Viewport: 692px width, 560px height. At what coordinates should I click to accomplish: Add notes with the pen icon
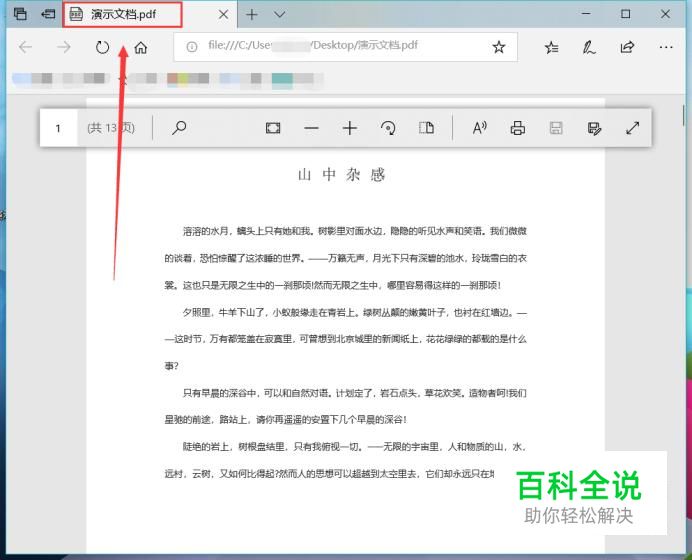click(589, 47)
